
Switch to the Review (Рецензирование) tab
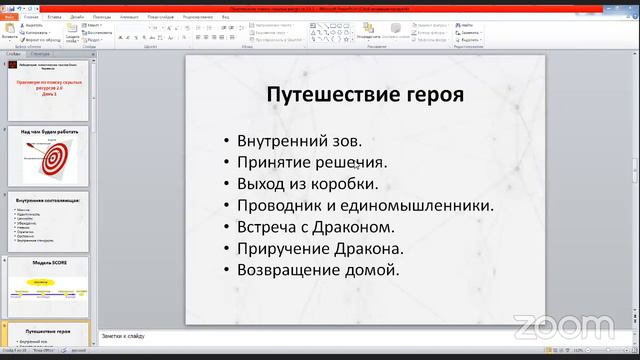(198, 17)
